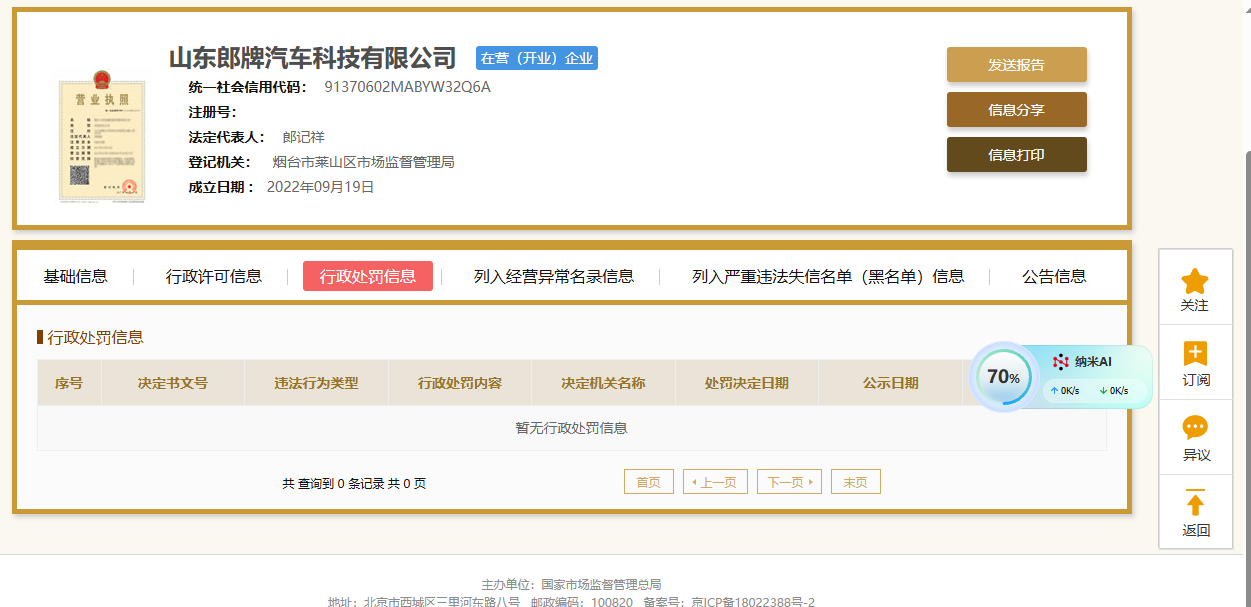The width and height of the screenshot is (1251, 607).
Task: Click the 上一页 pagination button
Action: pyautogui.click(x=716, y=482)
